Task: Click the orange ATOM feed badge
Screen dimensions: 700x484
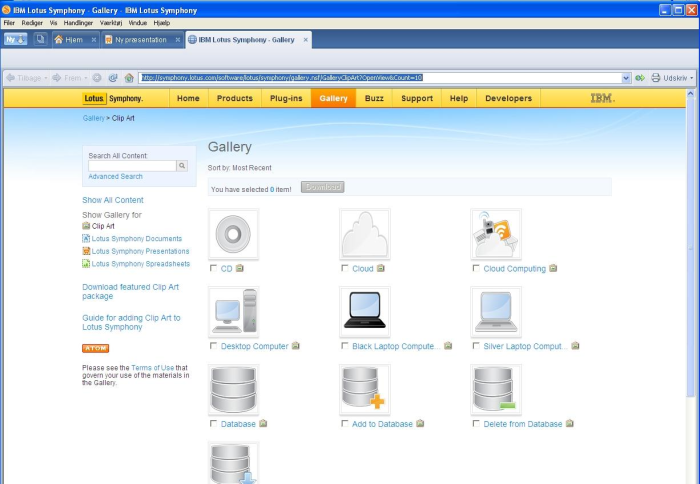Action: pos(96,348)
